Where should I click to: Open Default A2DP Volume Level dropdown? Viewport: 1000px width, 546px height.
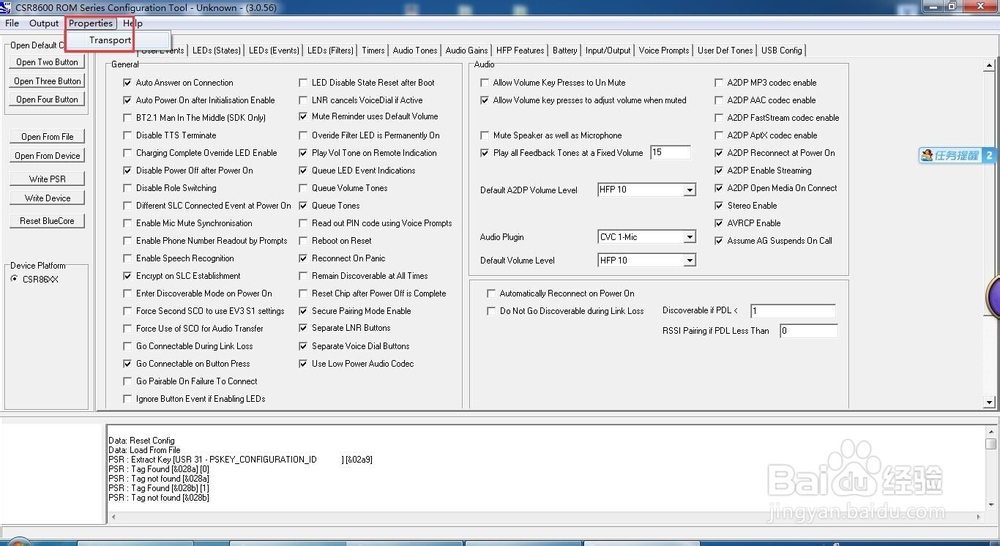(x=689, y=190)
